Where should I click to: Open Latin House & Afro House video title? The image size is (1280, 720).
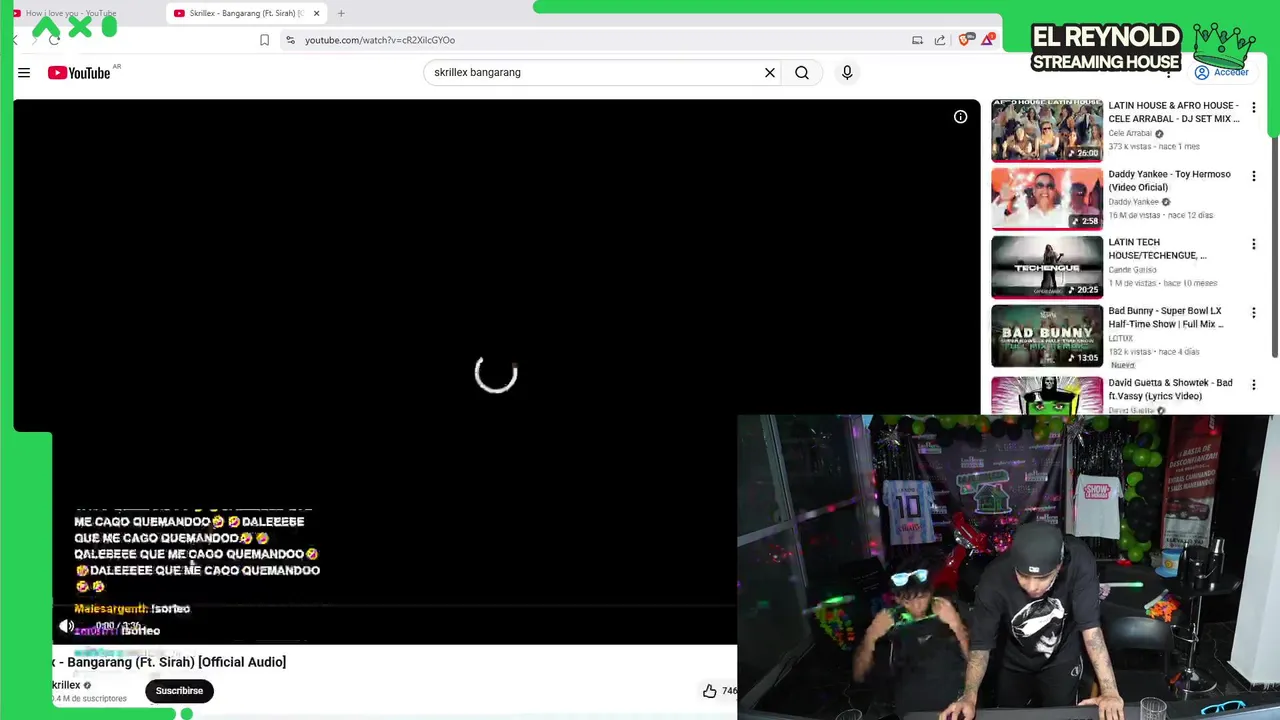[1174, 112]
